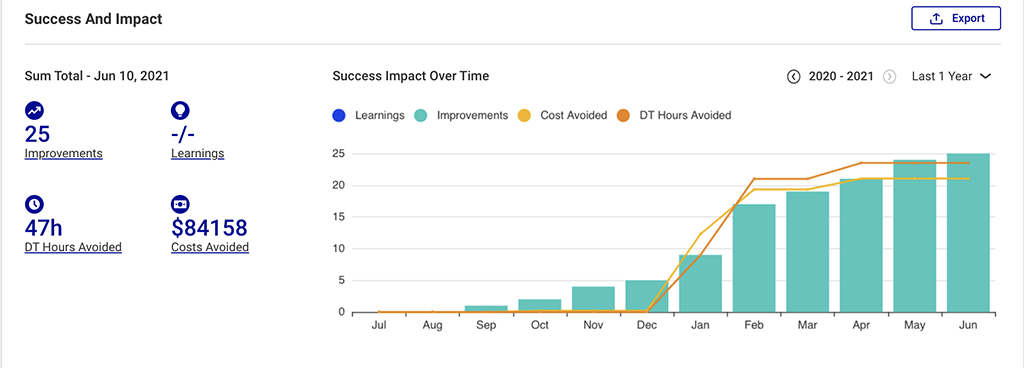Open the Learnings link
1024x368 pixels.
pos(197,154)
